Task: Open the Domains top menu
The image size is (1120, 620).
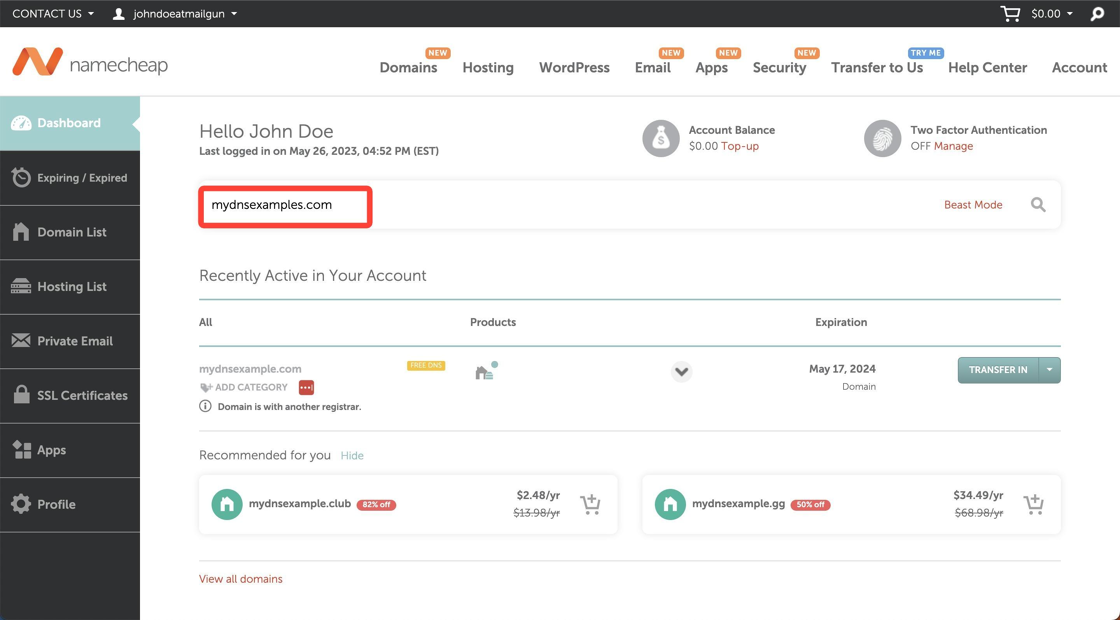Action: pyautogui.click(x=409, y=67)
